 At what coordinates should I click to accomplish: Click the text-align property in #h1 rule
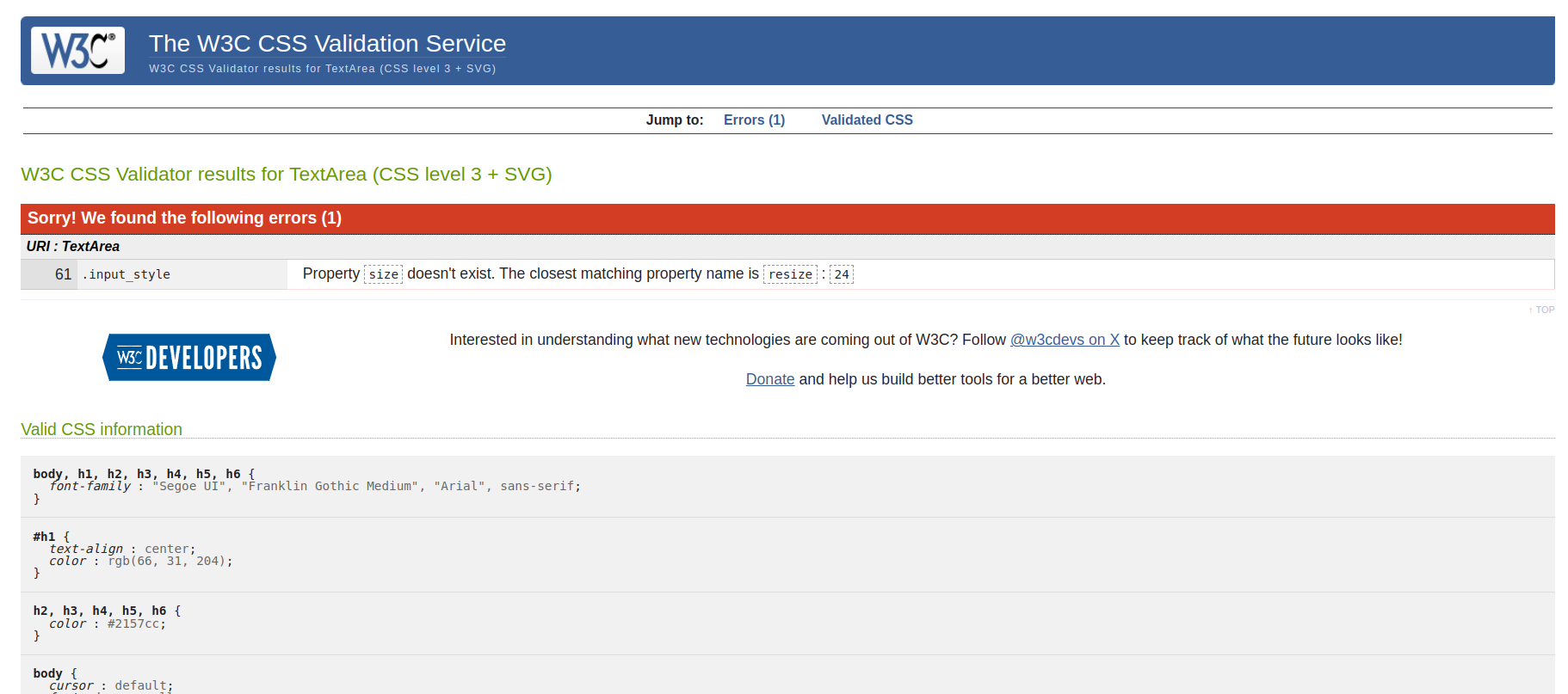click(86, 549)
